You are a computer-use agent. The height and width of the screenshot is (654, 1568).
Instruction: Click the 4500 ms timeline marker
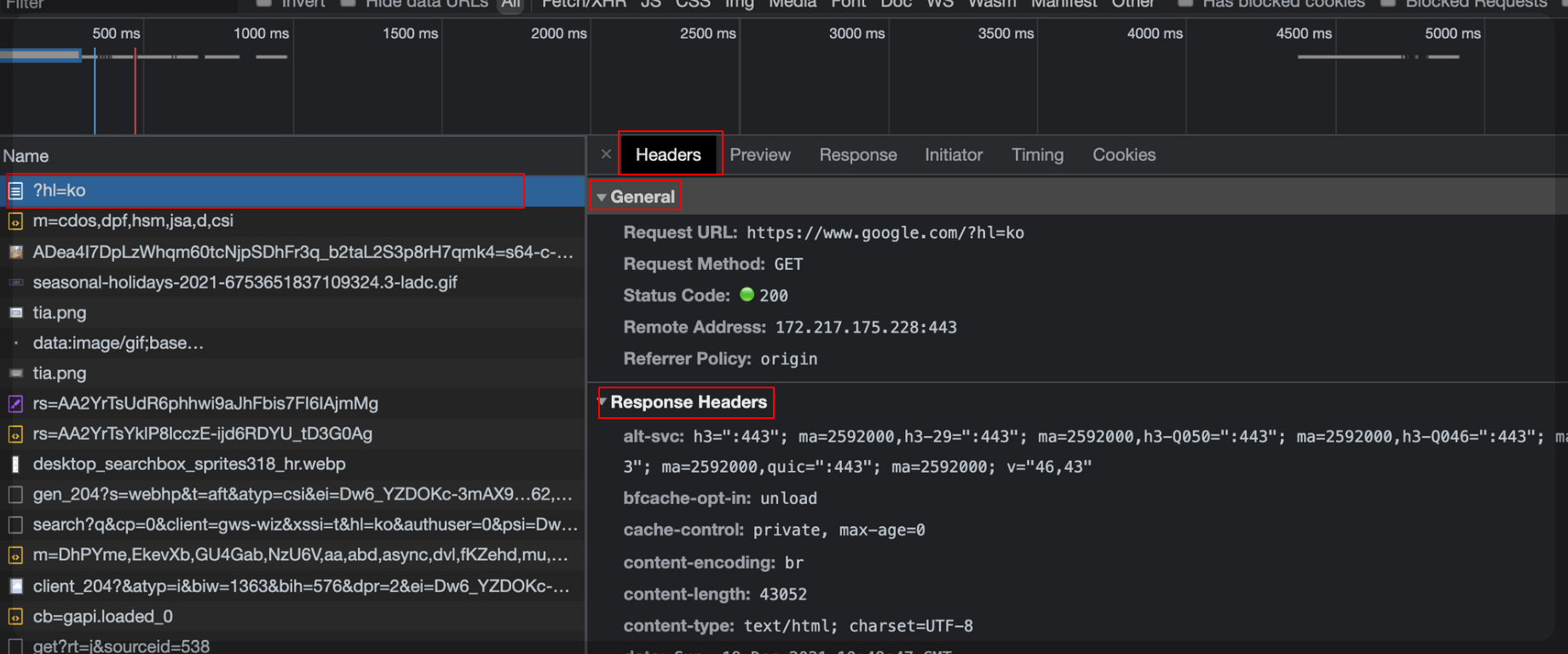(1304, 33)
